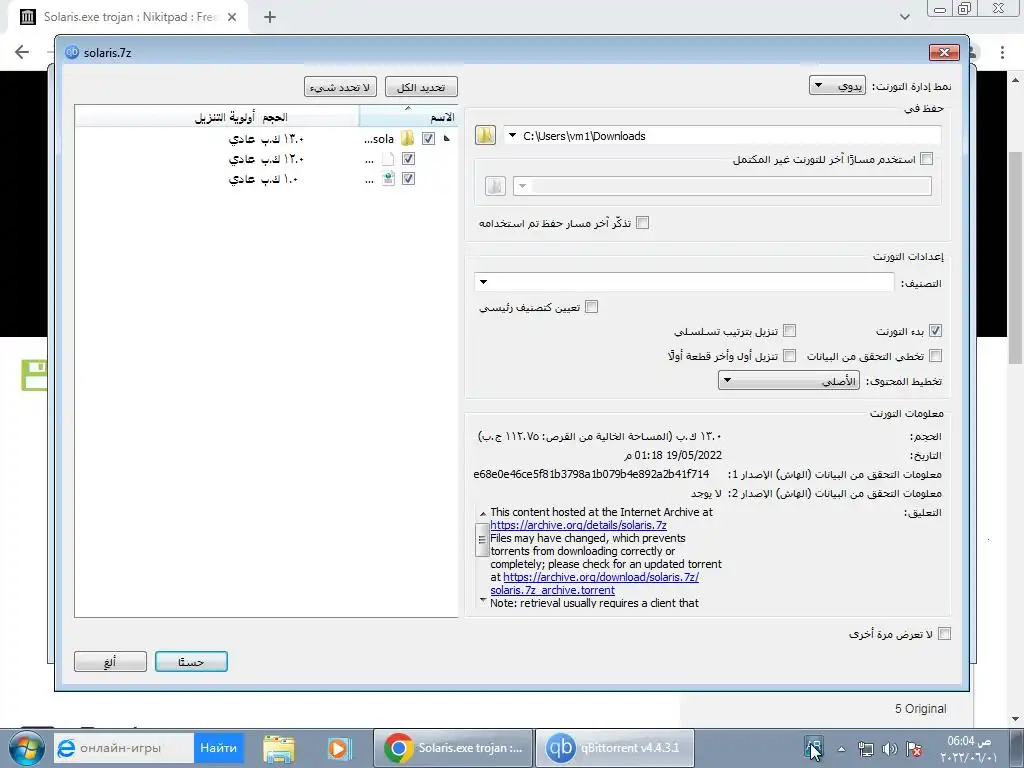Viewport: 1024px width, 768px height.
Task: Click the blank file icon in file list
Action: pos(388,159)
